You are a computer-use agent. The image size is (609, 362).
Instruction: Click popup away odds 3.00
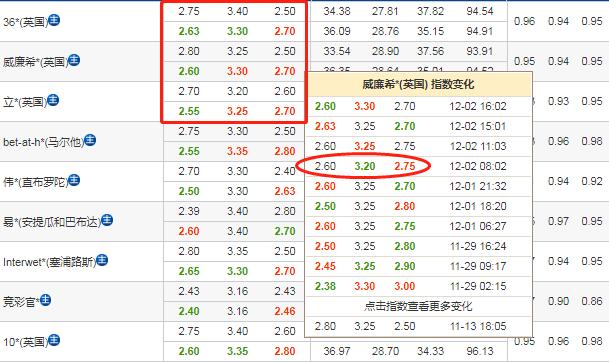point(405,286)
